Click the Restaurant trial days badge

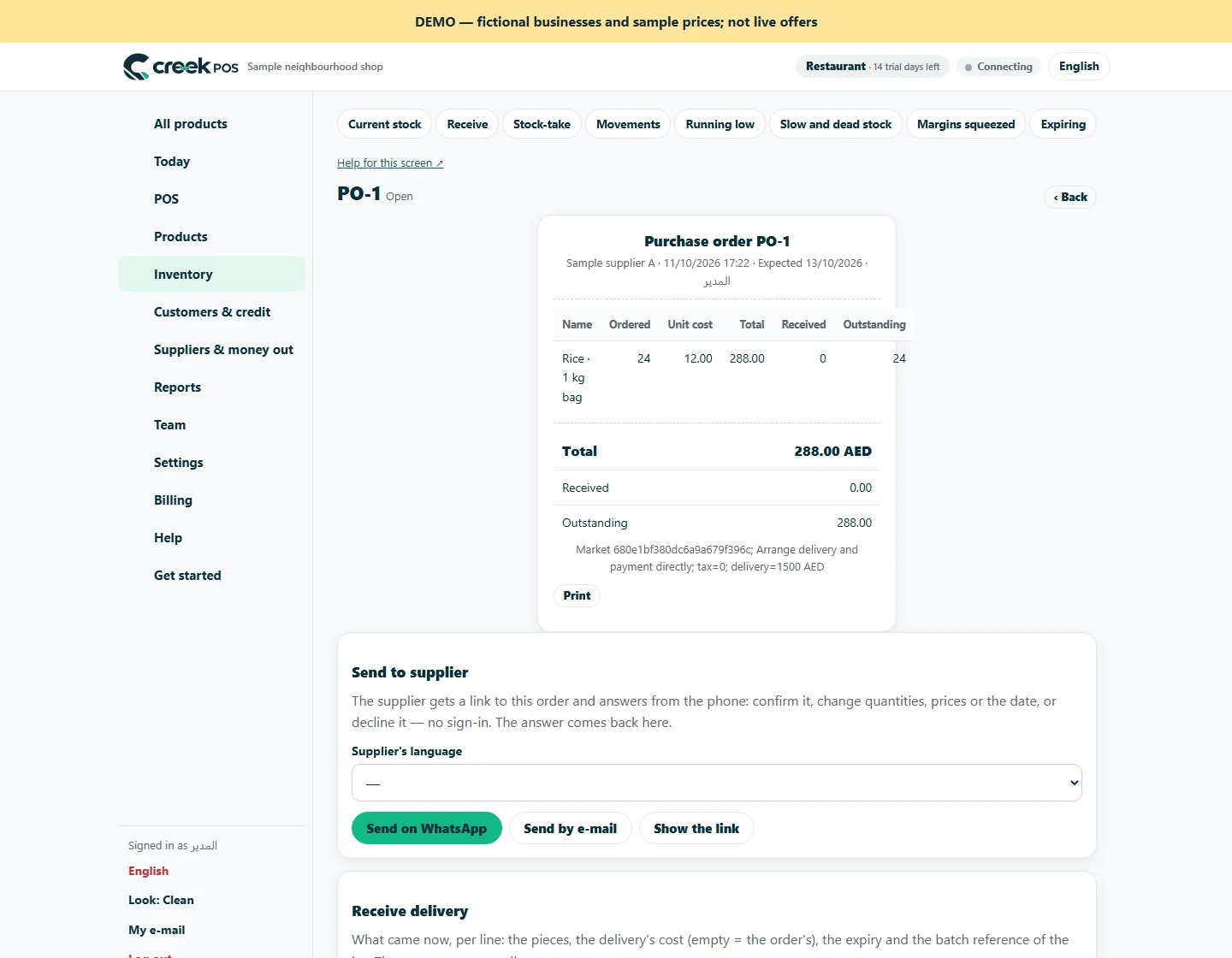873,67
